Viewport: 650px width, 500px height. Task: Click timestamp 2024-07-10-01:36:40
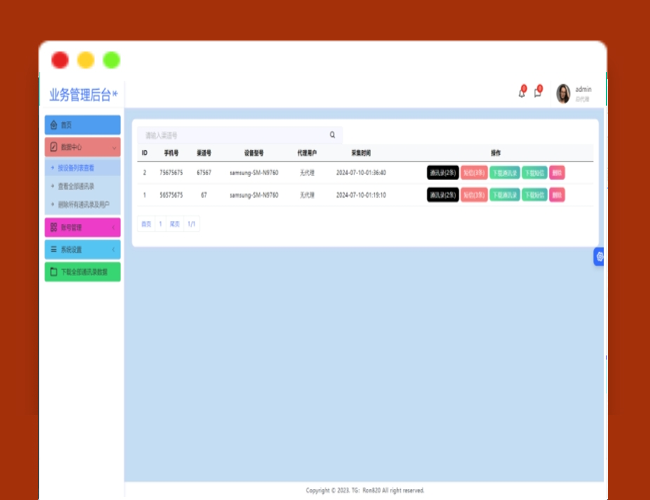coord(361,173)
